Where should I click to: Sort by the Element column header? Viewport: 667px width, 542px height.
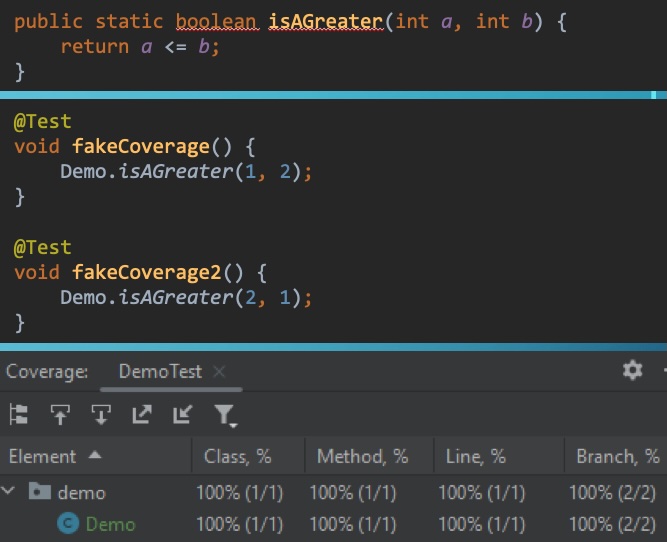(42, 456)
